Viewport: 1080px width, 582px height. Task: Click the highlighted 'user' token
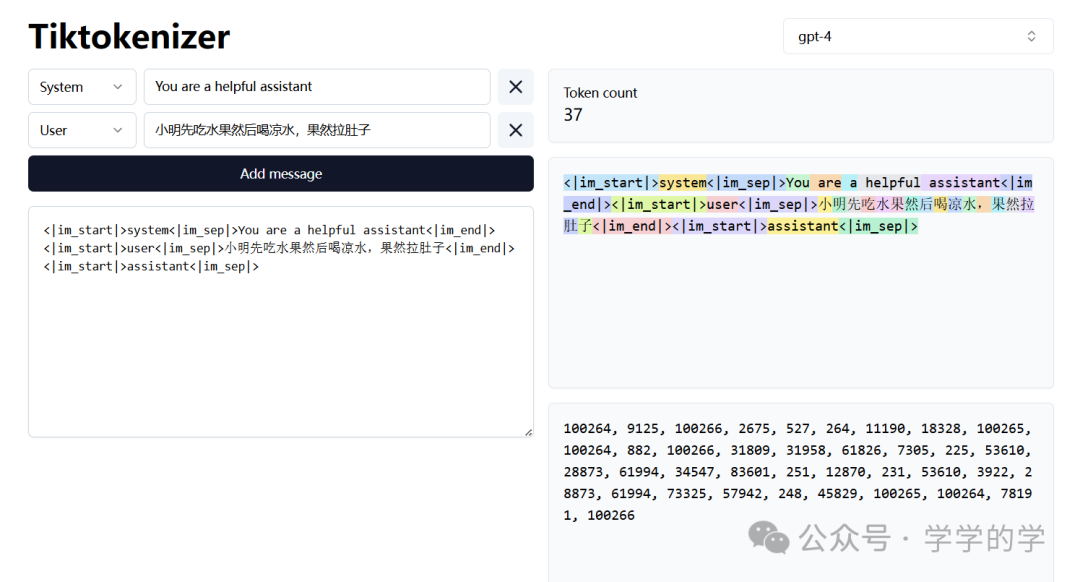pyautogui.click(x=723, y=205)
